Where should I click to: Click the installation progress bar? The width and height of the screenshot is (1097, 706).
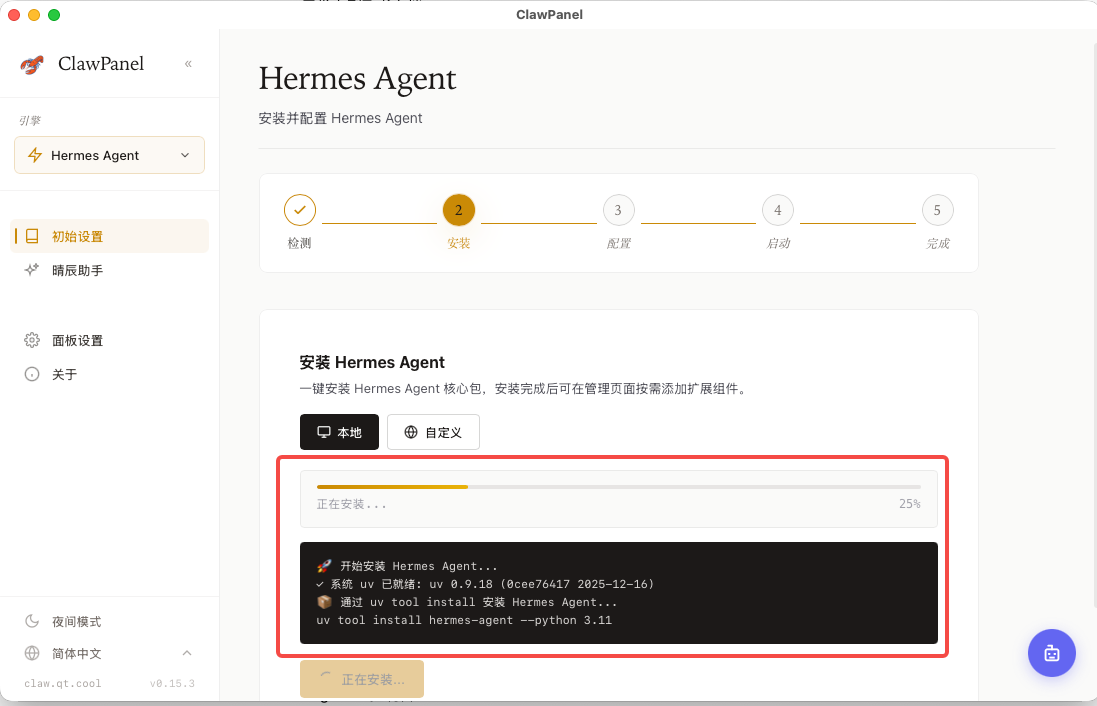(x=618, y=486)
